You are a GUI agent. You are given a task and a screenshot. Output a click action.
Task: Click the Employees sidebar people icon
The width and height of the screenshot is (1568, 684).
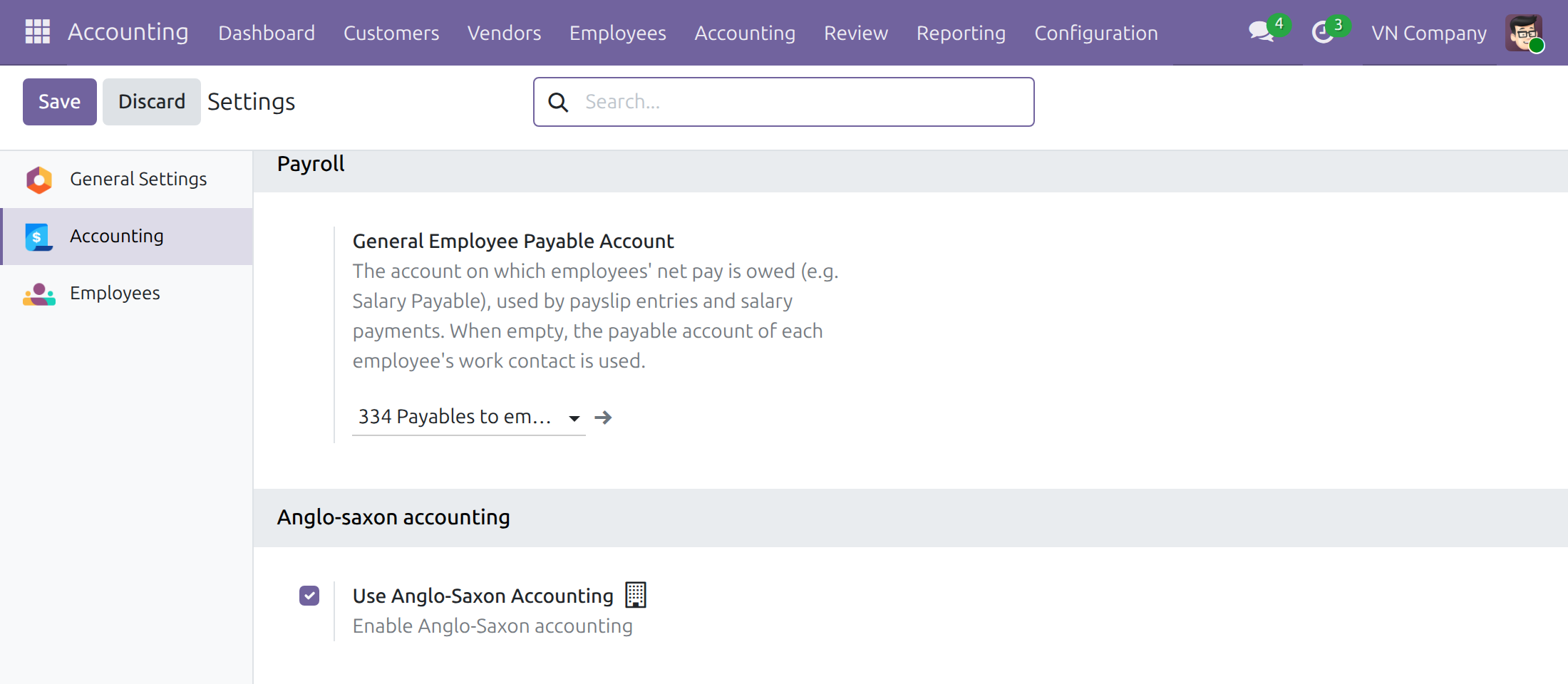pyautogui.click(x=39, y=294)
